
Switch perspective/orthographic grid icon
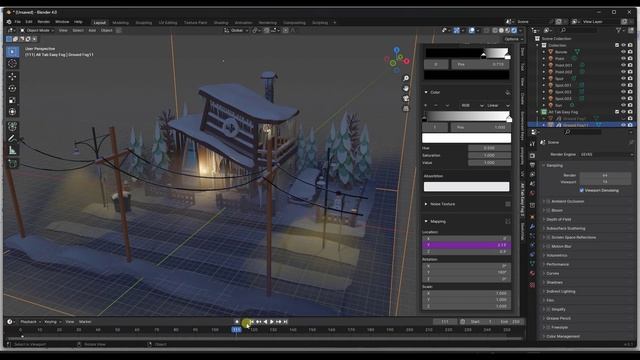tap(406, 109)
